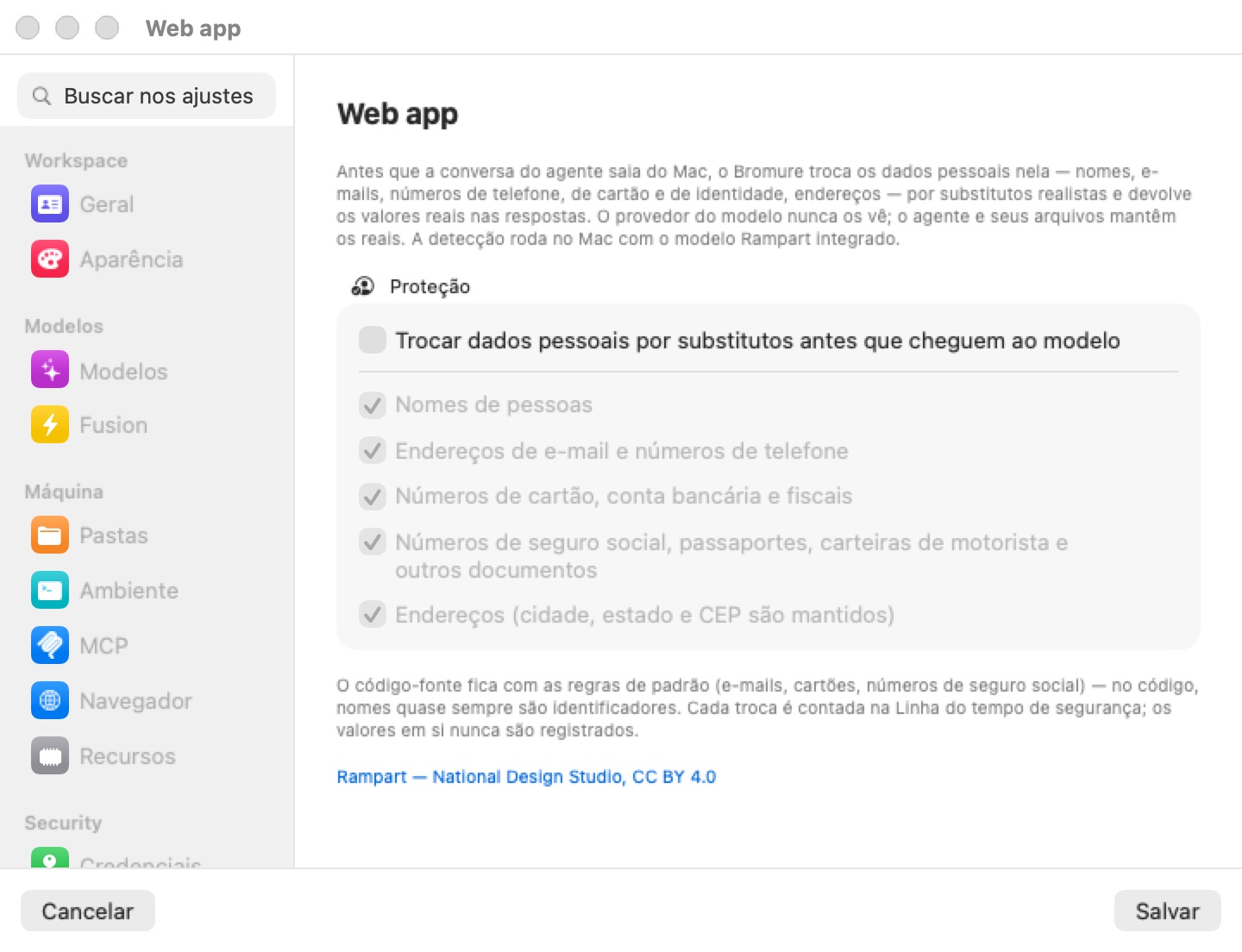Click the window close button
The image size is (1242, 952).
(x=28, y=28)
